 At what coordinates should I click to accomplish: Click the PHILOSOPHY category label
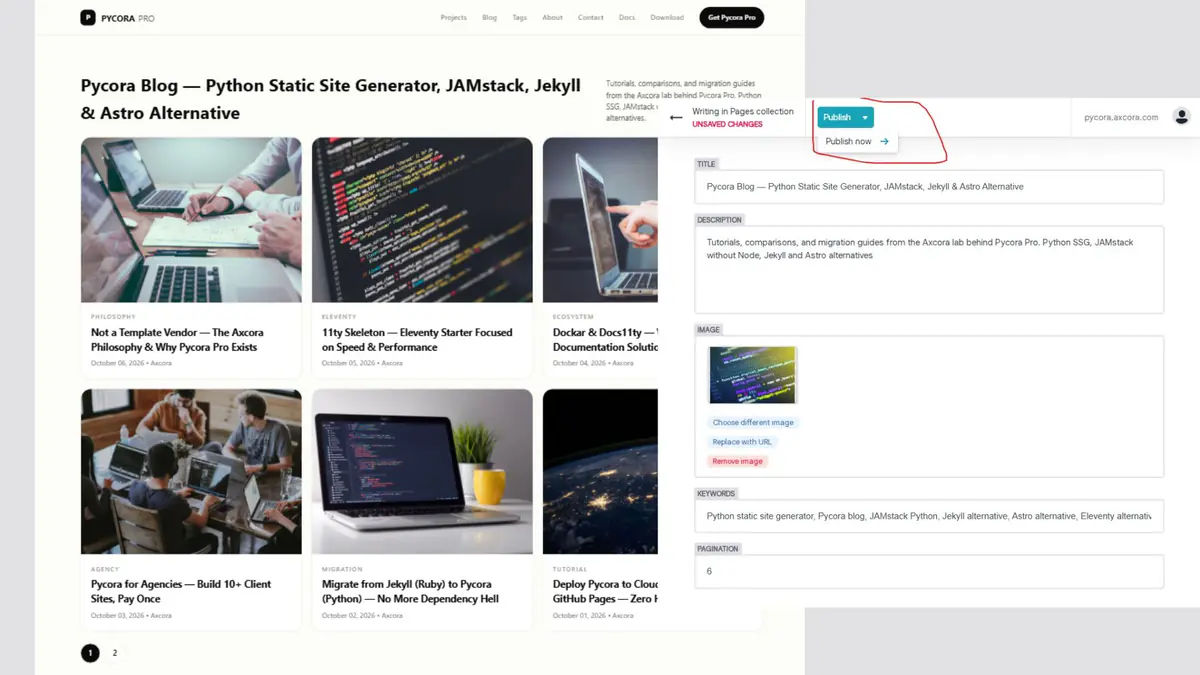113,317
